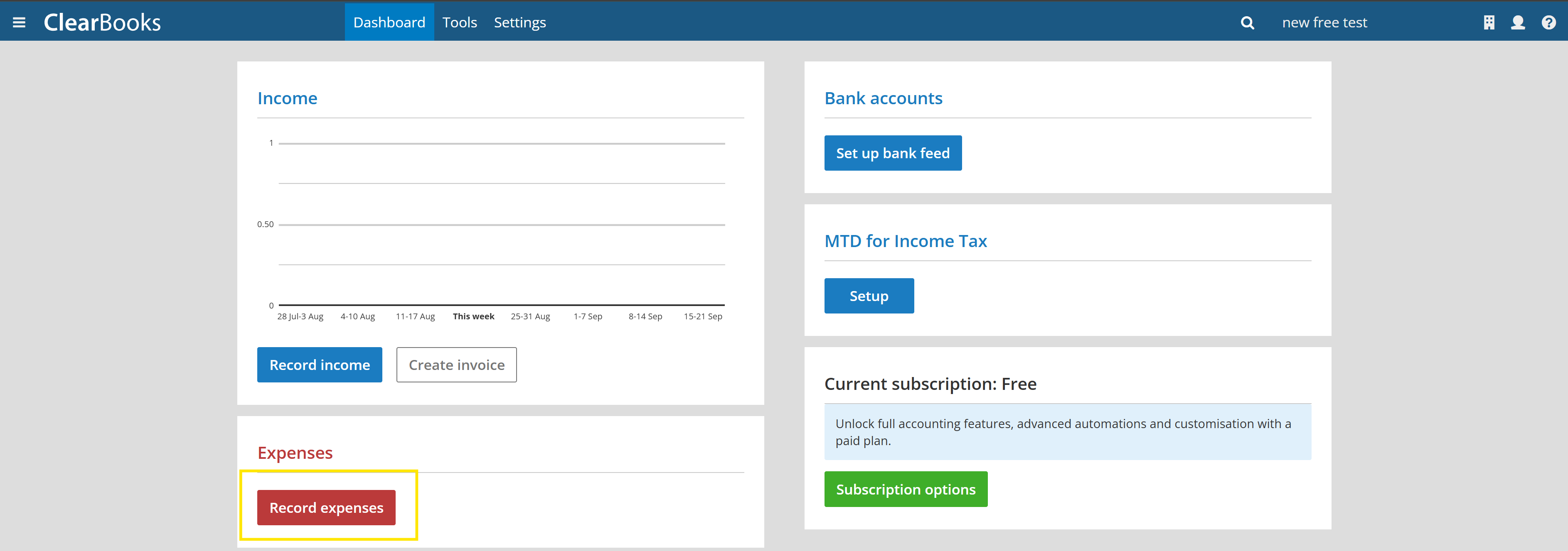The width and height of the screenshot is (1568, 551).
Task: Open Subscription options
Action: point(905,490)
